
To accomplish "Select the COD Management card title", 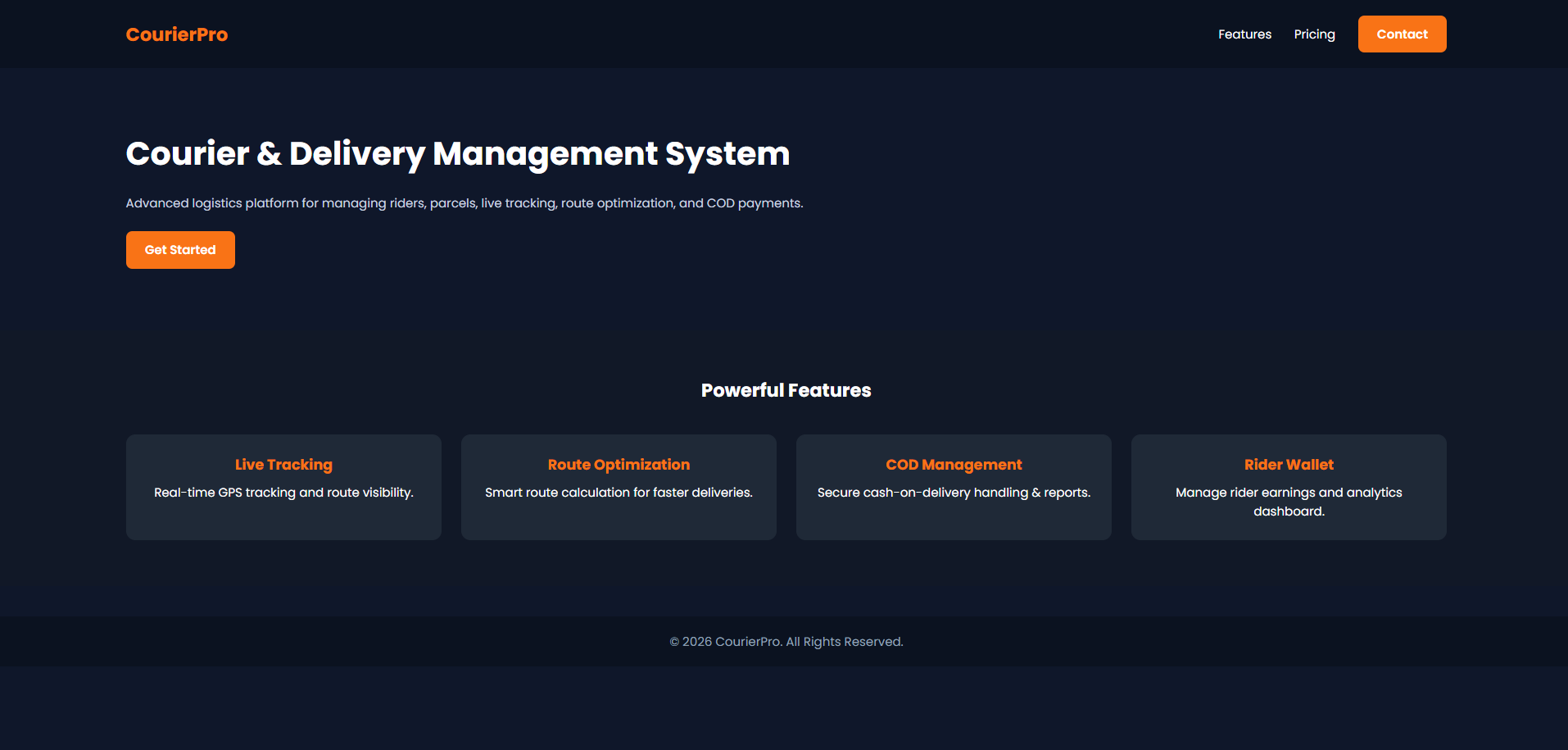I will [x=954, y=465].
